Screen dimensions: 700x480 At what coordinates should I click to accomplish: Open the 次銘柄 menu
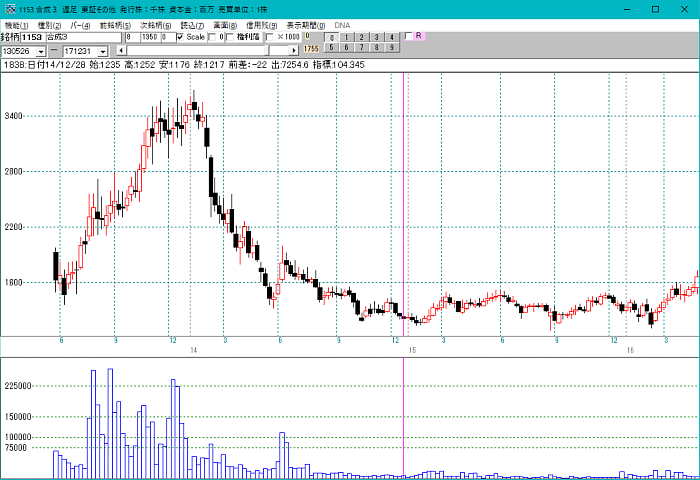click(156, 24)
